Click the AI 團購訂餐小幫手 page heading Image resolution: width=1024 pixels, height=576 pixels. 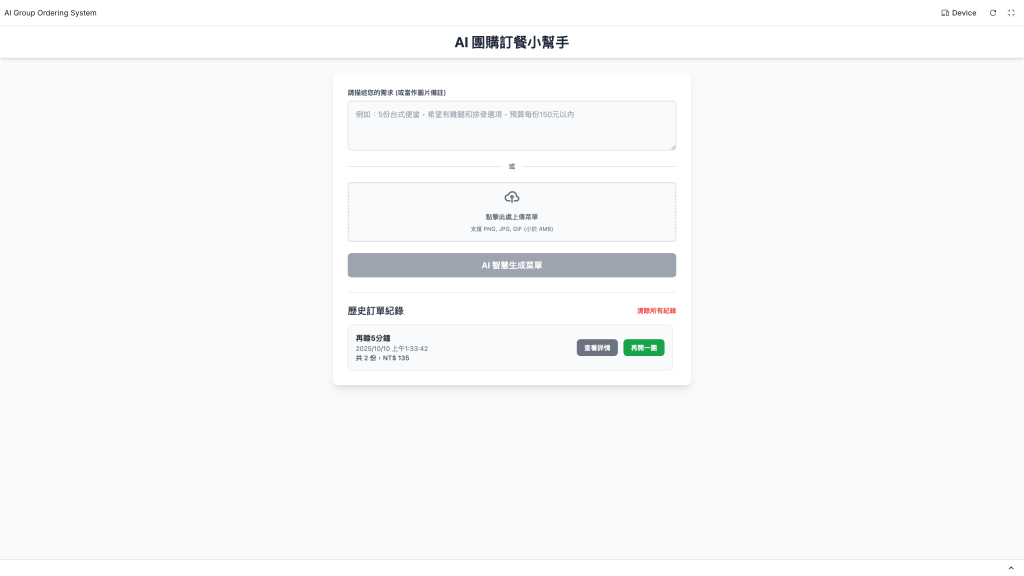[511, 42]
